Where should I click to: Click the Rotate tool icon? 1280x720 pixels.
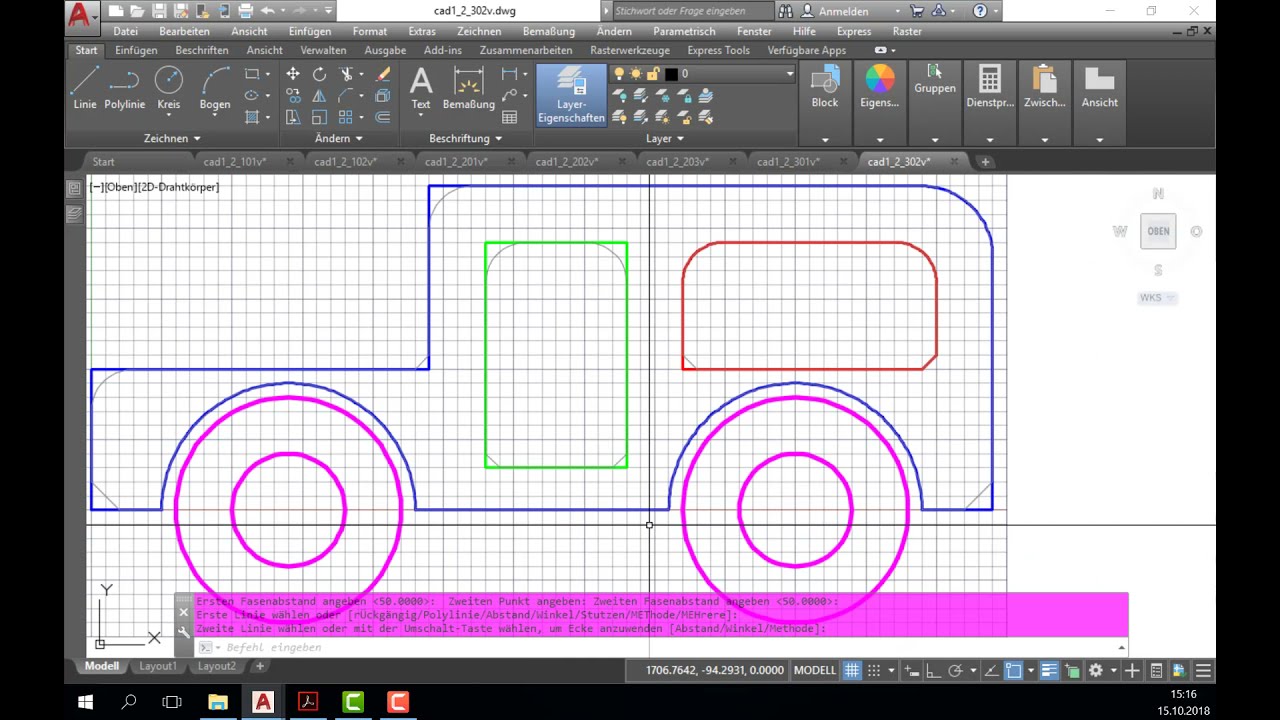tap(319, 74)
